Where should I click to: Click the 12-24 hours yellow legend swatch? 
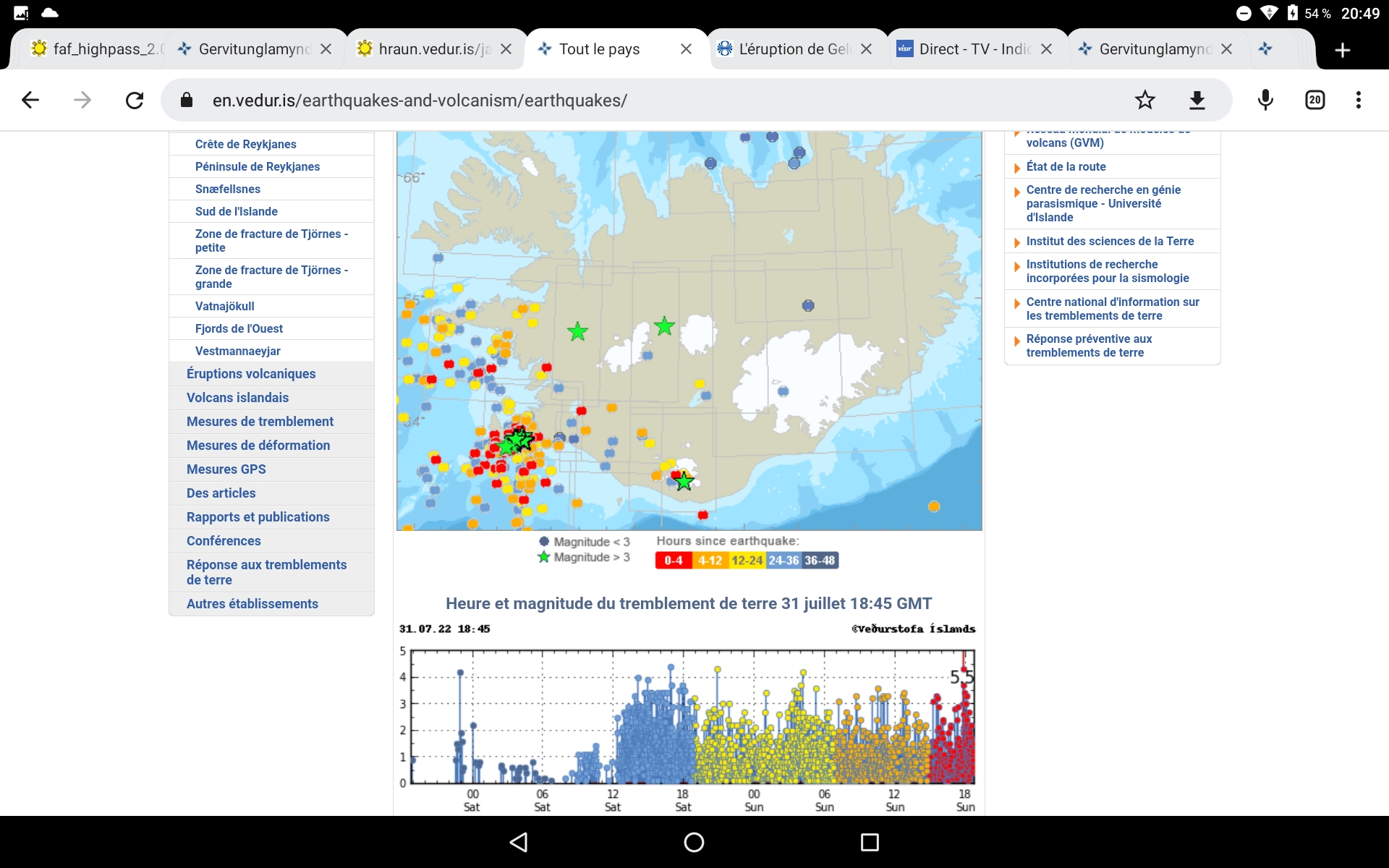[x=747, y=561]
